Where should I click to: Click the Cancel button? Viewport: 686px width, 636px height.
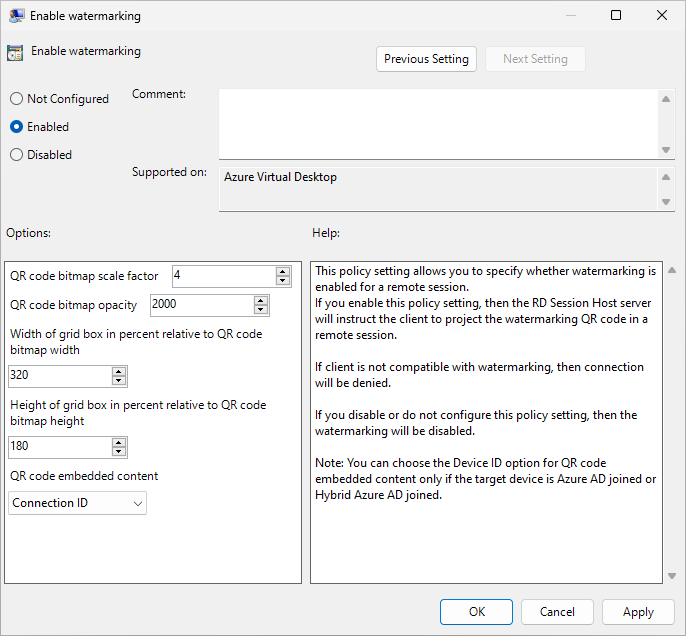point(557,612)
